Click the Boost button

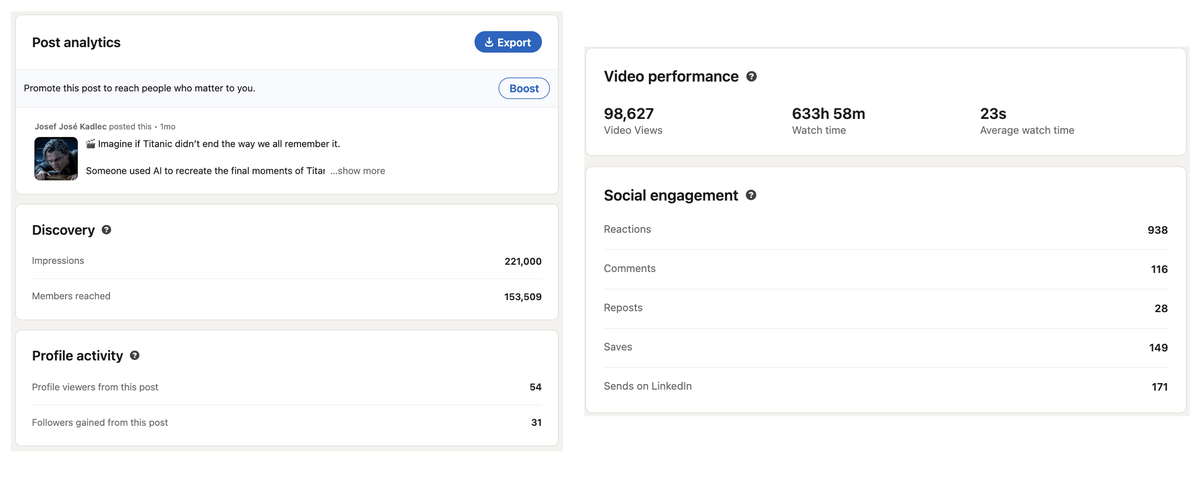[x=523, y=88]
